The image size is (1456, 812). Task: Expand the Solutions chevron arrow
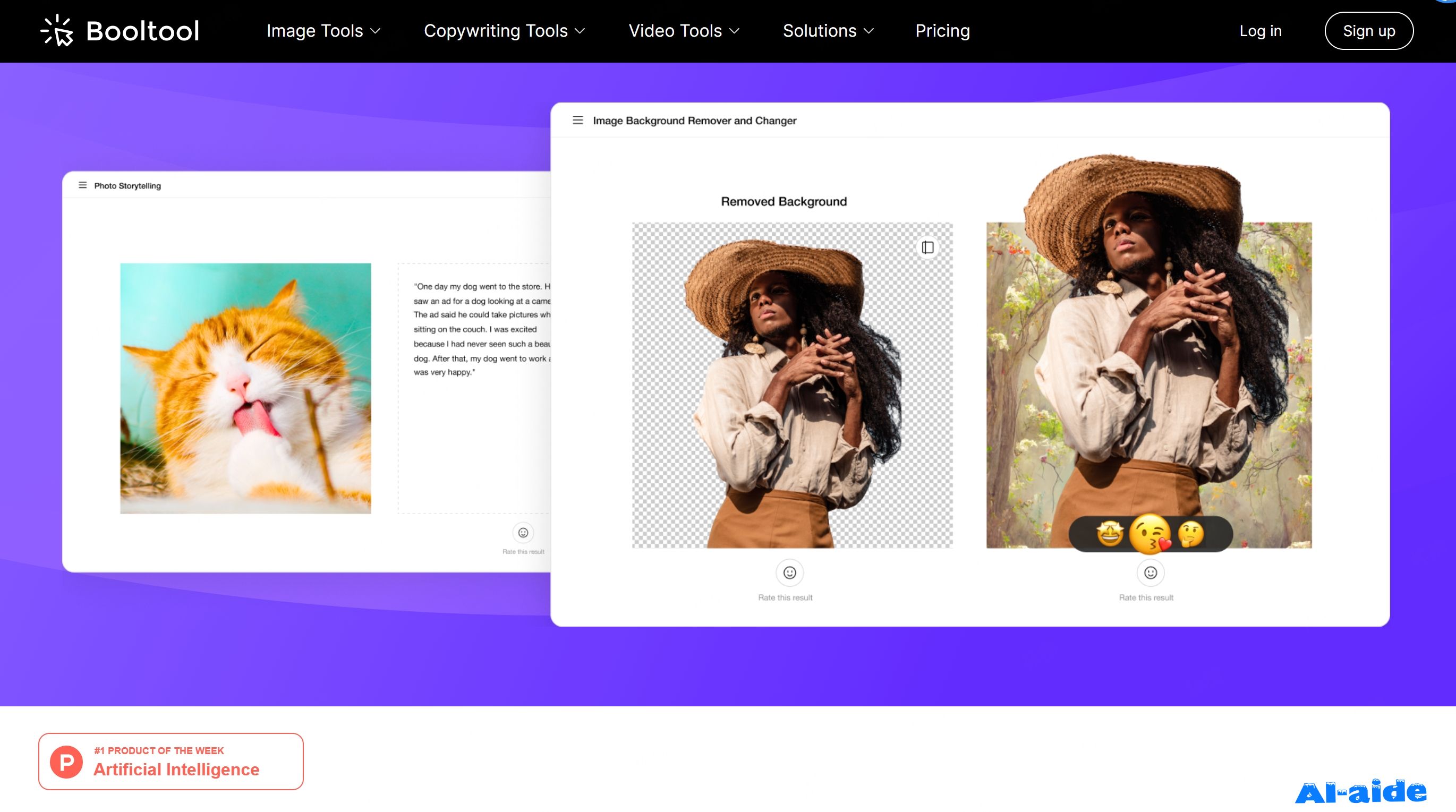(870, 31)
